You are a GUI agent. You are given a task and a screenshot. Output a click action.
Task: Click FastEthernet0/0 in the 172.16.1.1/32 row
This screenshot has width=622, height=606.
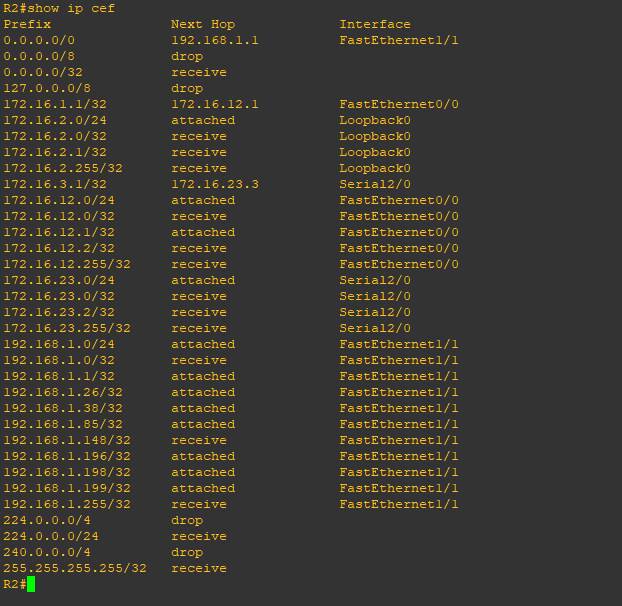tap(399, 104)
